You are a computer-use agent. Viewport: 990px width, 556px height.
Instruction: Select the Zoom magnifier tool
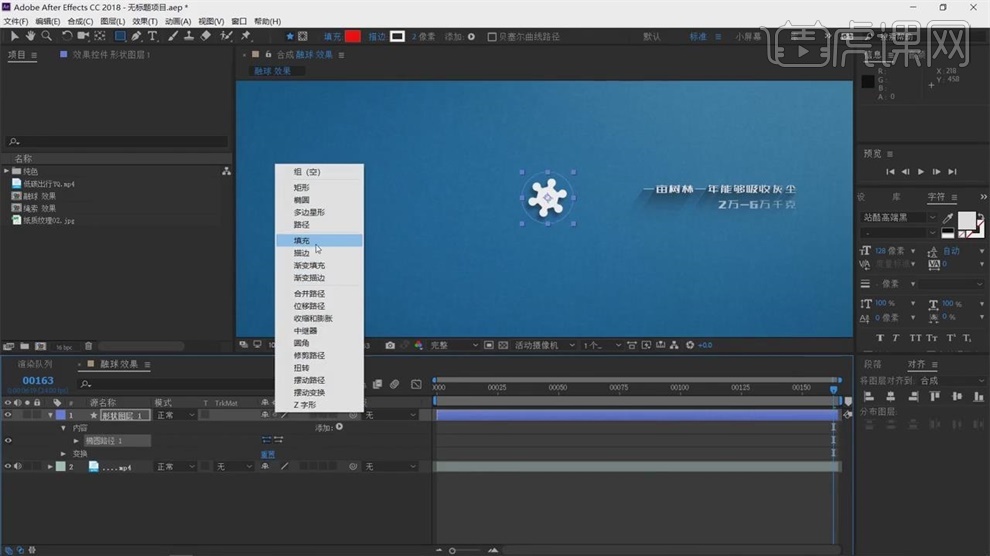click(46, 36)
